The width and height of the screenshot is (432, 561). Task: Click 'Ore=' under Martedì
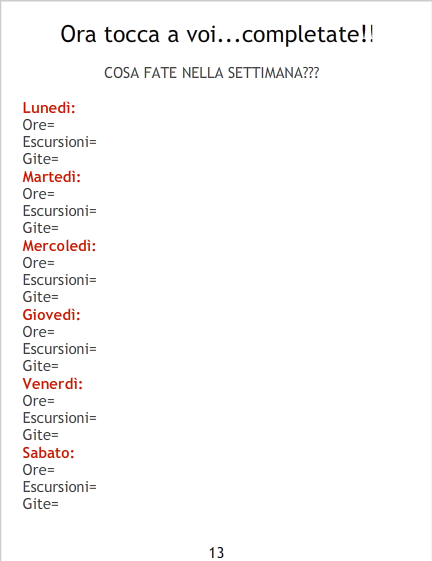[39, 194]
